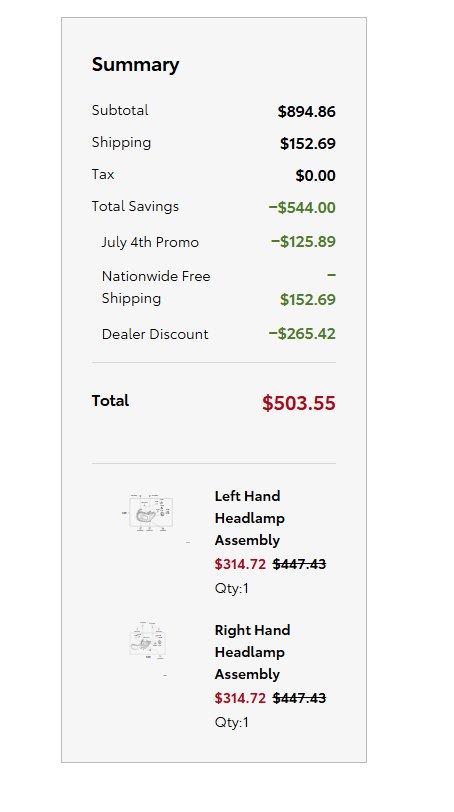
Task: Click the Qty:1 under Left Hand Headlamp
Action: (231, 588)
